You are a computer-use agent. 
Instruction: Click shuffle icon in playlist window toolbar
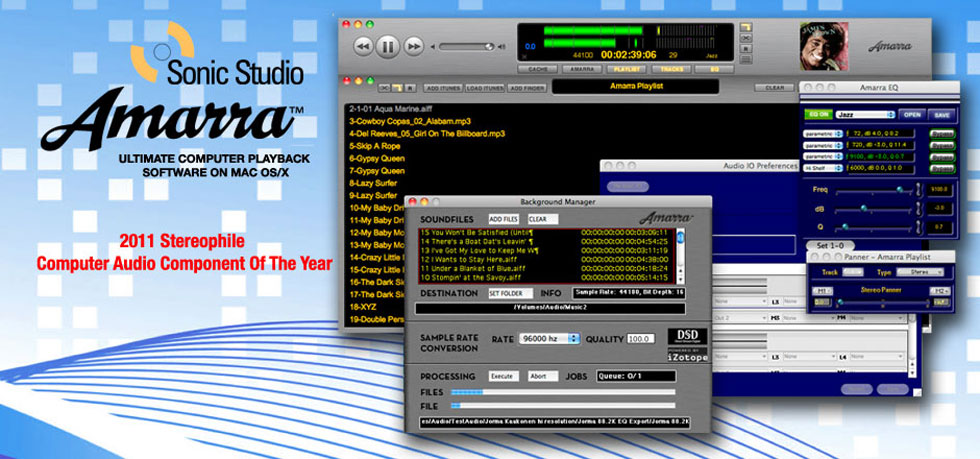point(385,88)
